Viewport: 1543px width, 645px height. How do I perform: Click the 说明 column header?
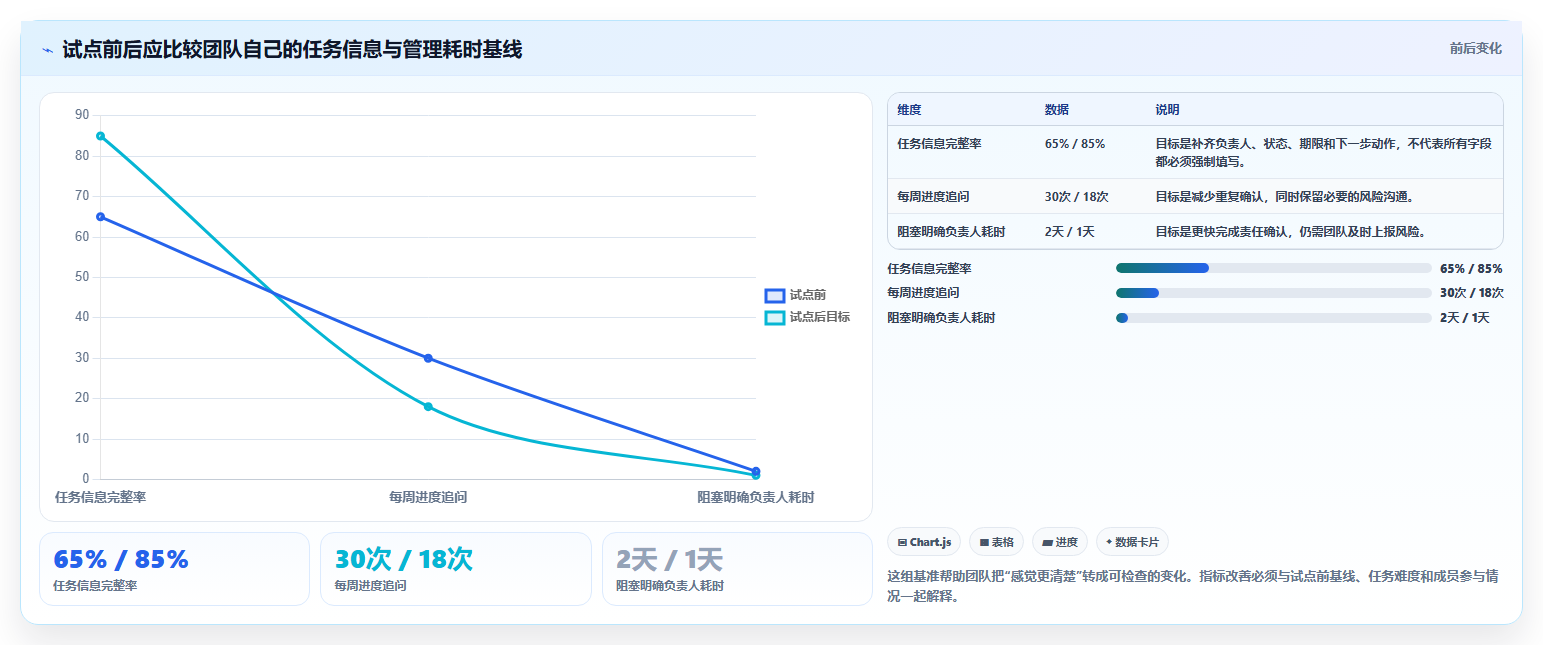pos(1168,110)
